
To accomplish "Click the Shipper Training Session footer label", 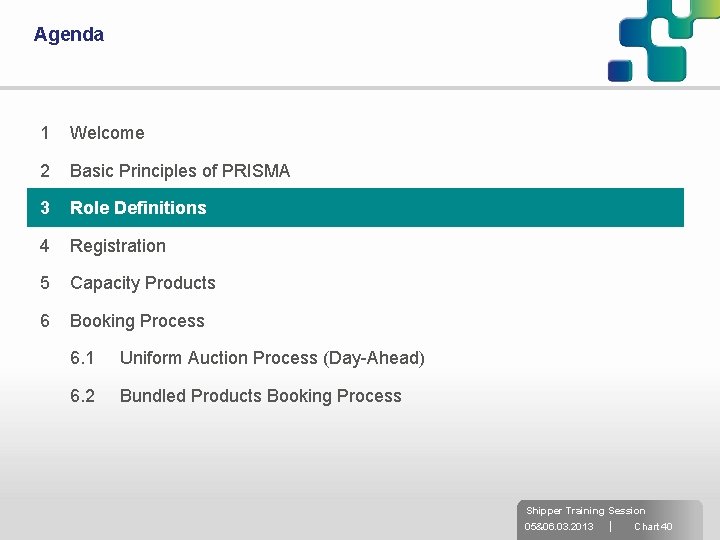I will coord(585,511).
